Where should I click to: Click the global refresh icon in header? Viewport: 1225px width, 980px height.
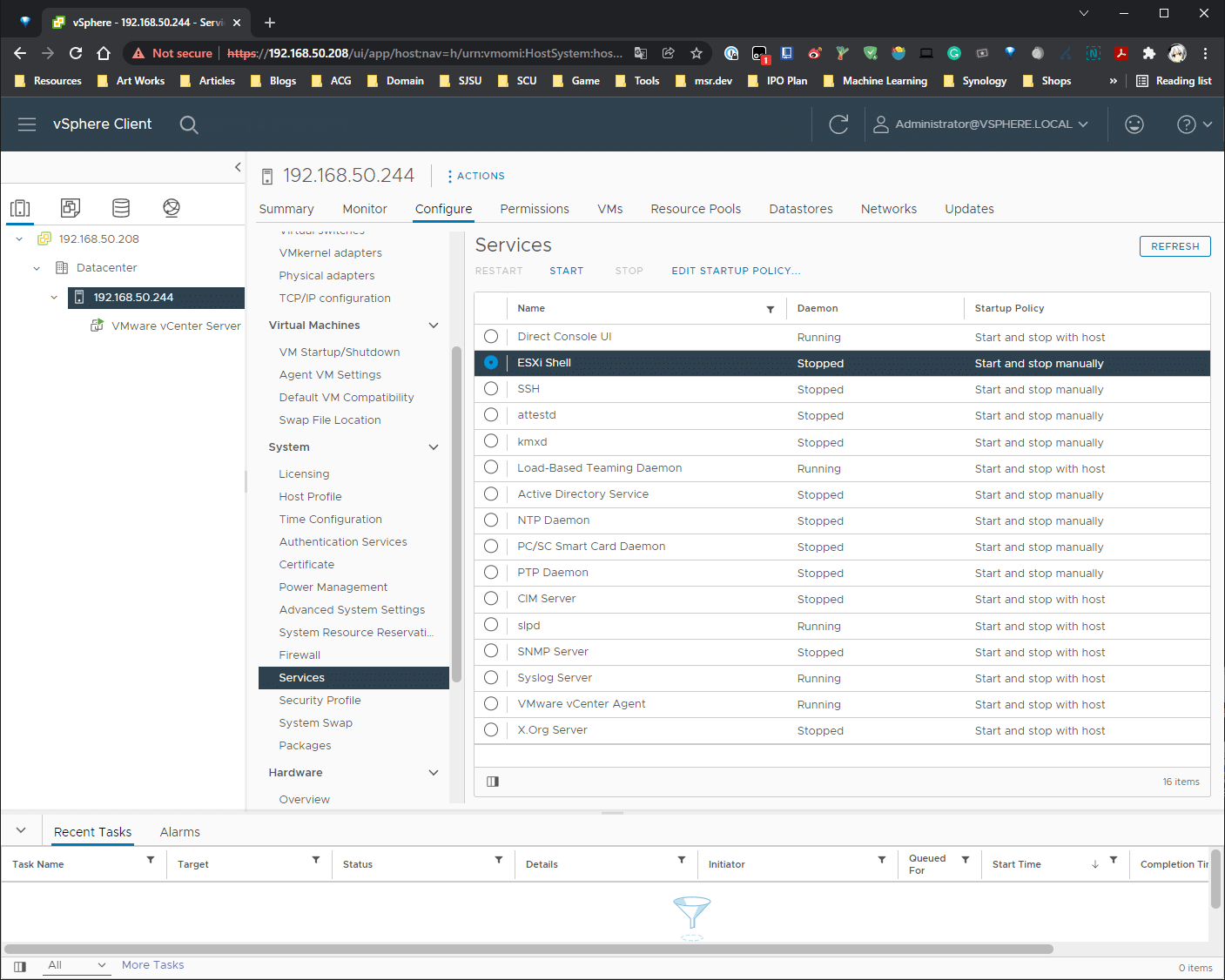click(838, 124)
